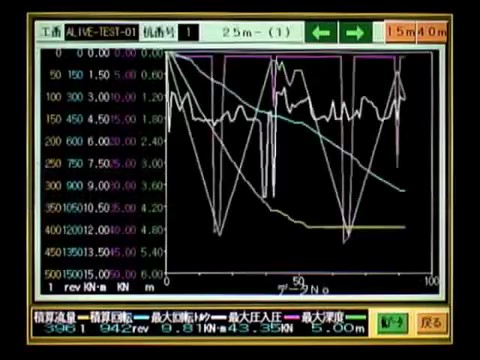Image resolution: width=480 pixels, height=360 pixels.
Task: Tap the 工番 label
Action: (51, 32)
